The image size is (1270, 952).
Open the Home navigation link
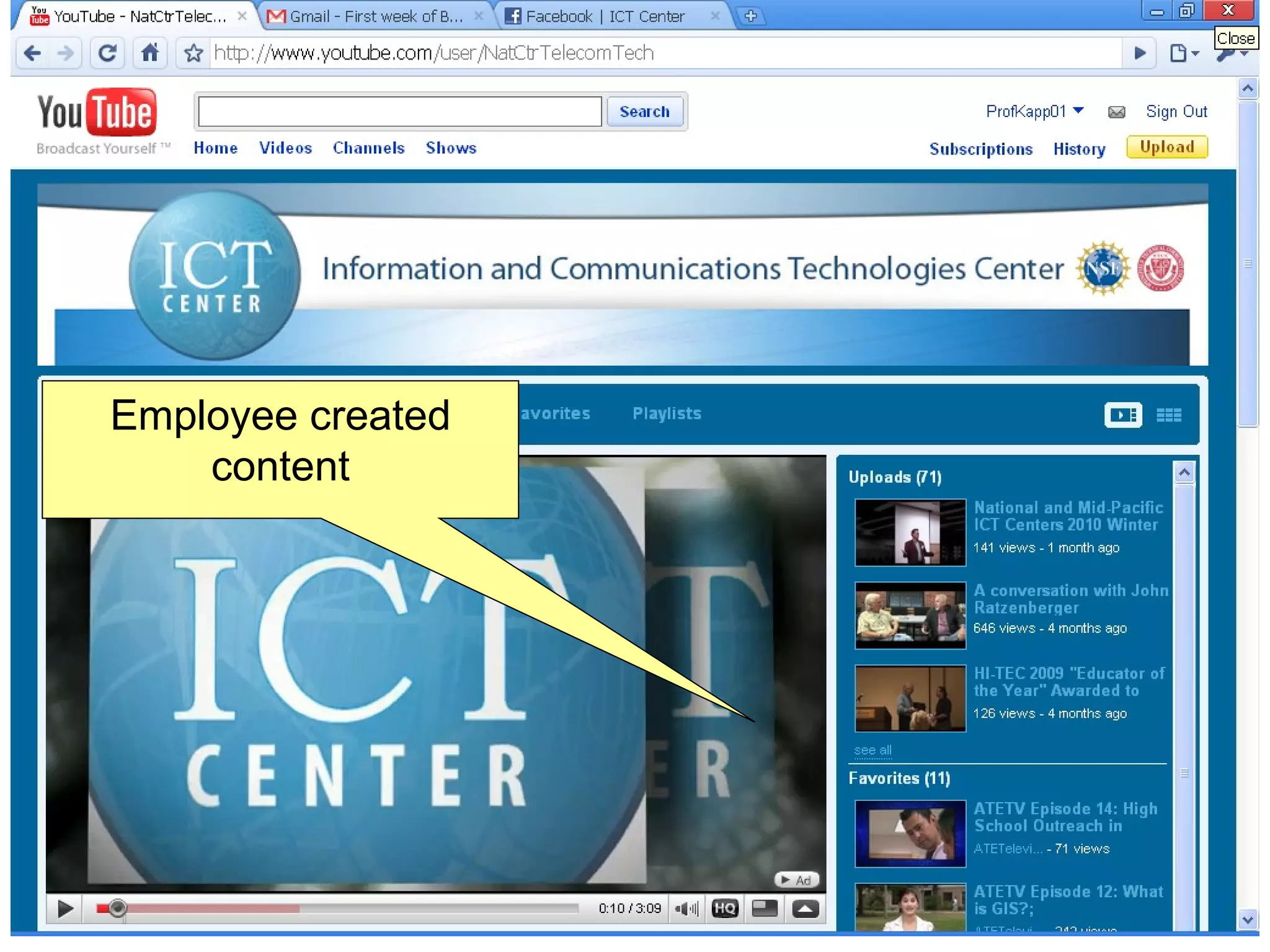(x=216, y=148)
